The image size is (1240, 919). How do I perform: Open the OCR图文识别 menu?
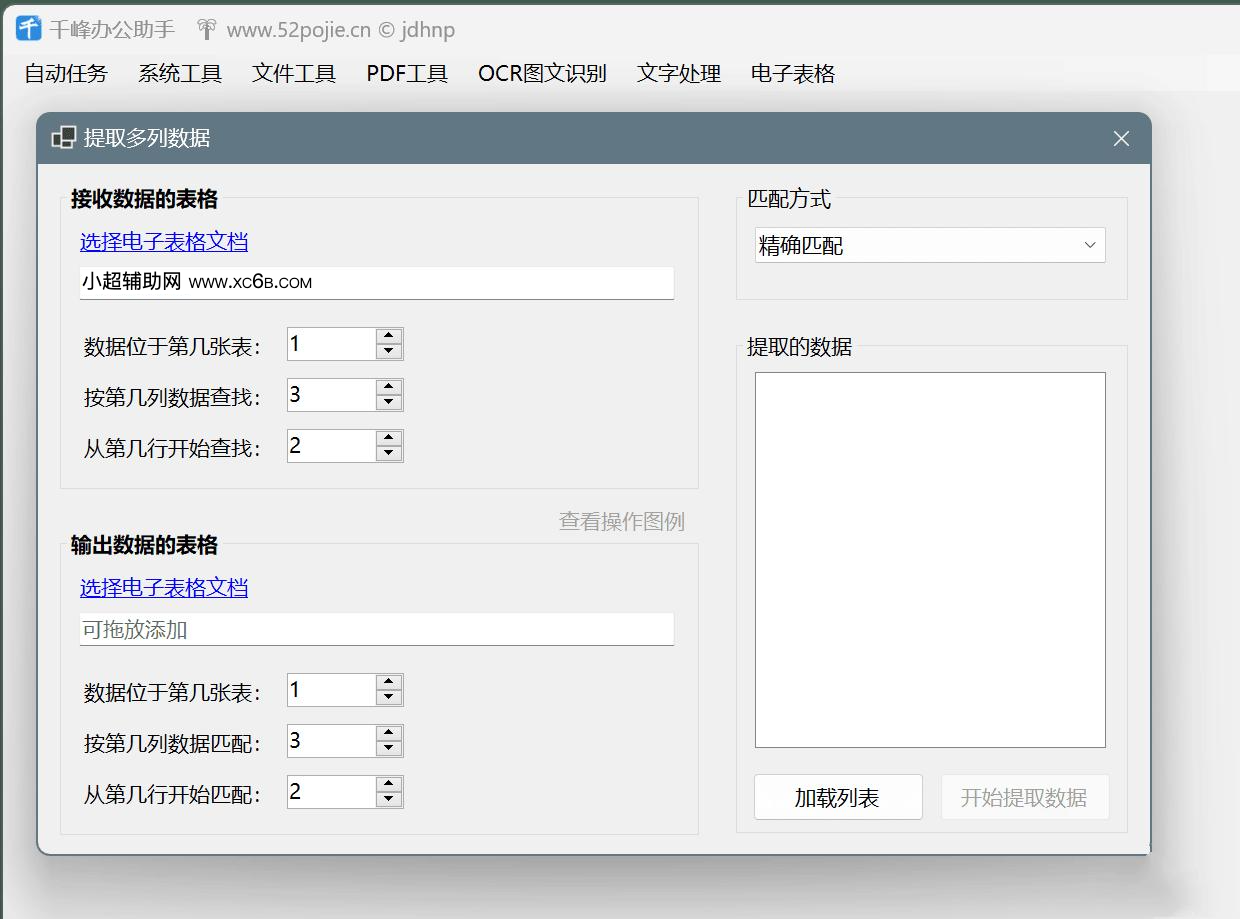541,73
